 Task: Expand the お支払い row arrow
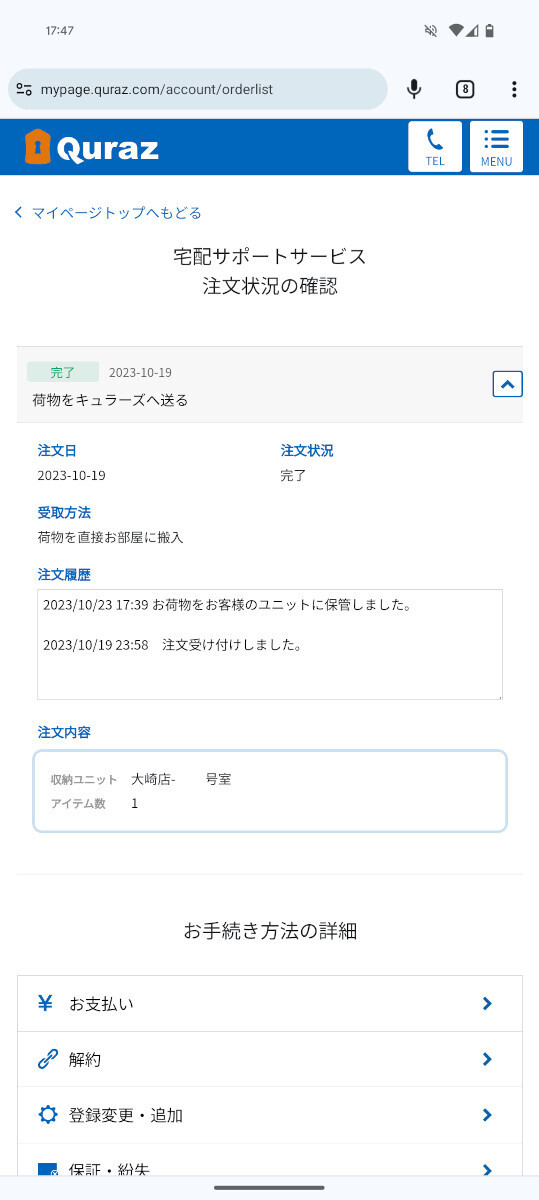(487, 1003)
